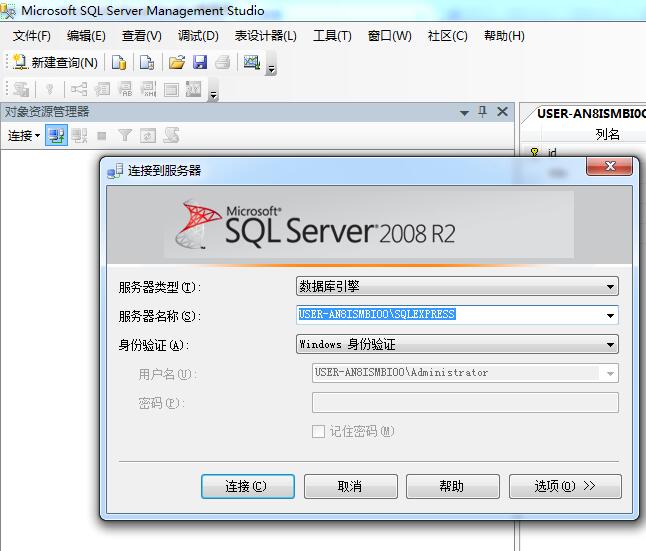Click the disabled 用户名 combo box
The image size is (646, 551).
465,373
